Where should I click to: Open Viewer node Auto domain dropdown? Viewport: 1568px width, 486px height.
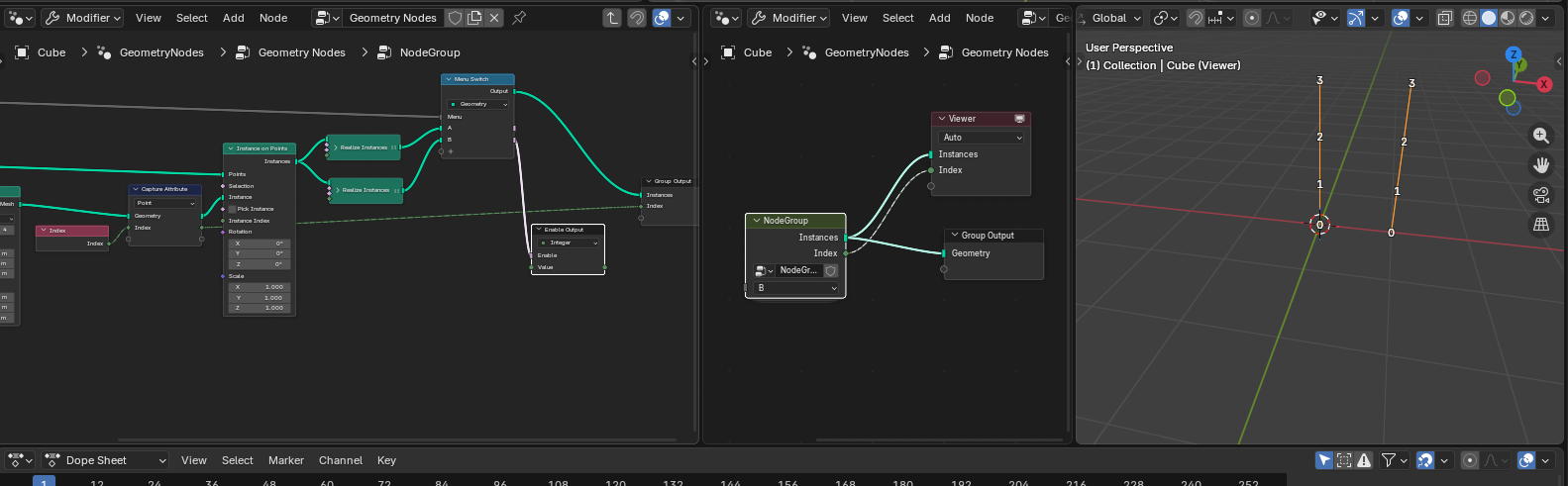point(981,138)
